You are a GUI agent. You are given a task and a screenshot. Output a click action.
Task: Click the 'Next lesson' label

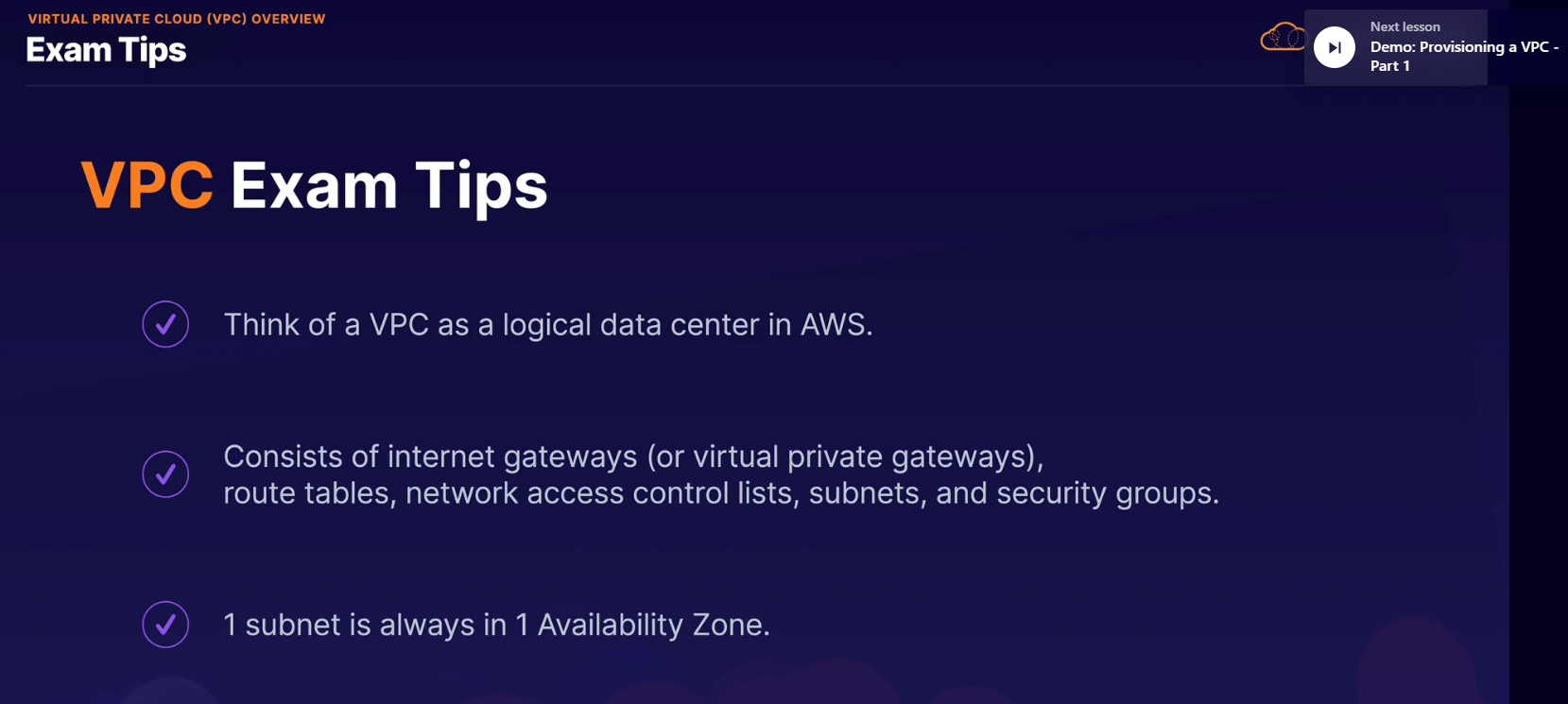[1404, 26]
